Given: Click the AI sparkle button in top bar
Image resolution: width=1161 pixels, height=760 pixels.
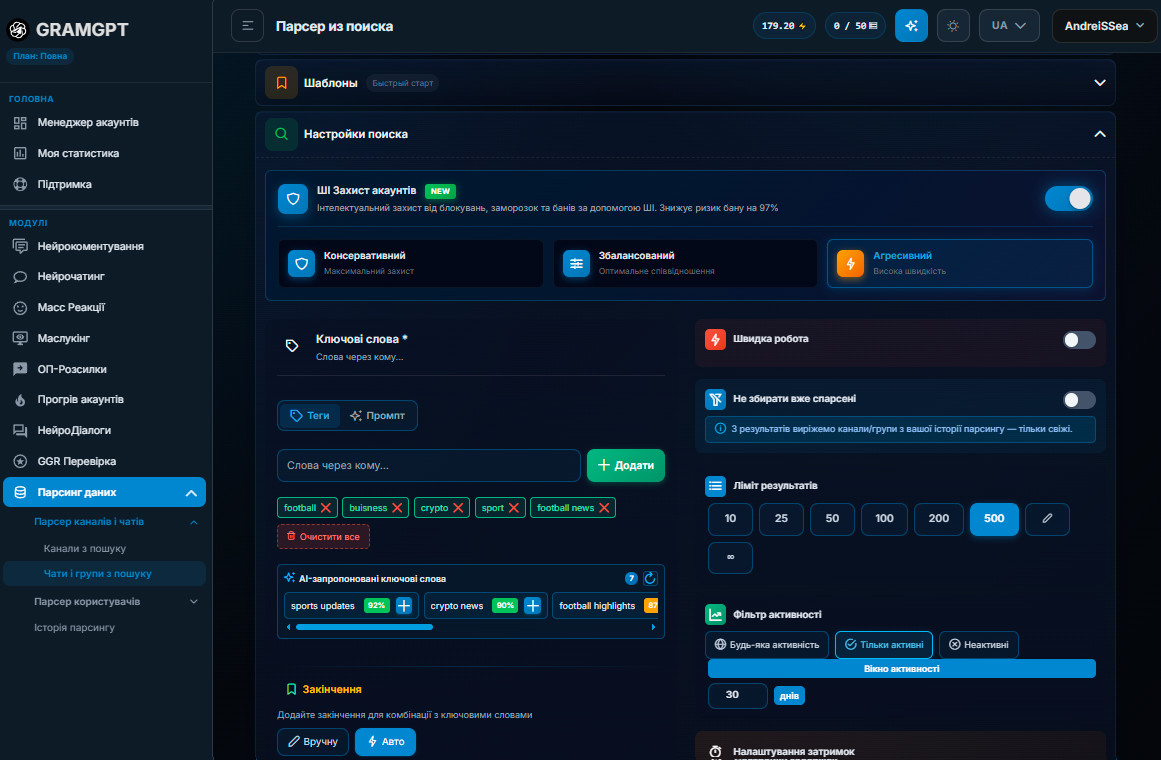Looking at the screenshot, I should (911, 26).
